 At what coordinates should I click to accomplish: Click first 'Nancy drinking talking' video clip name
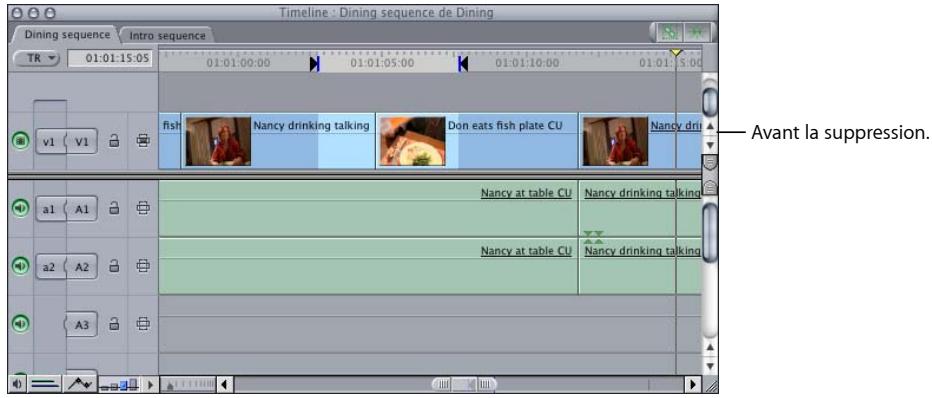[311, 126]
